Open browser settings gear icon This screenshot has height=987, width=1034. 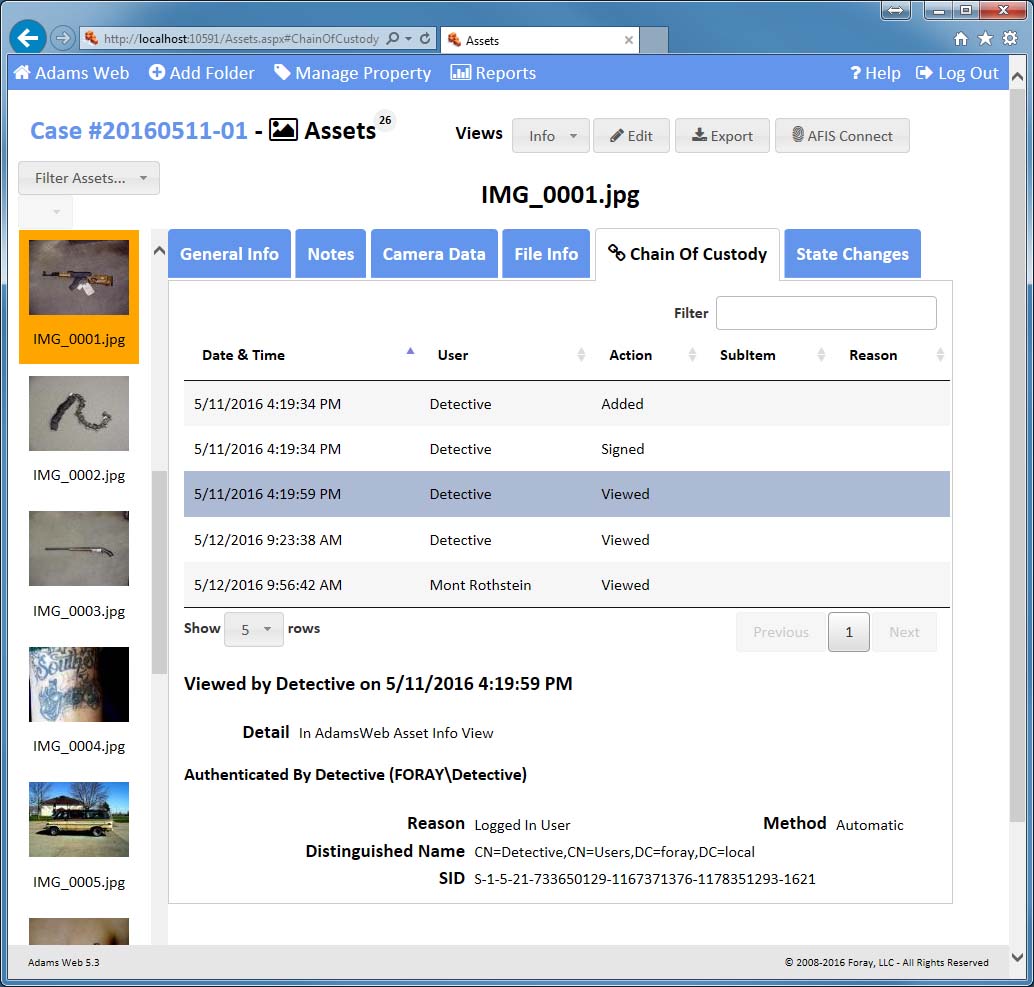tap(1009, 38)
